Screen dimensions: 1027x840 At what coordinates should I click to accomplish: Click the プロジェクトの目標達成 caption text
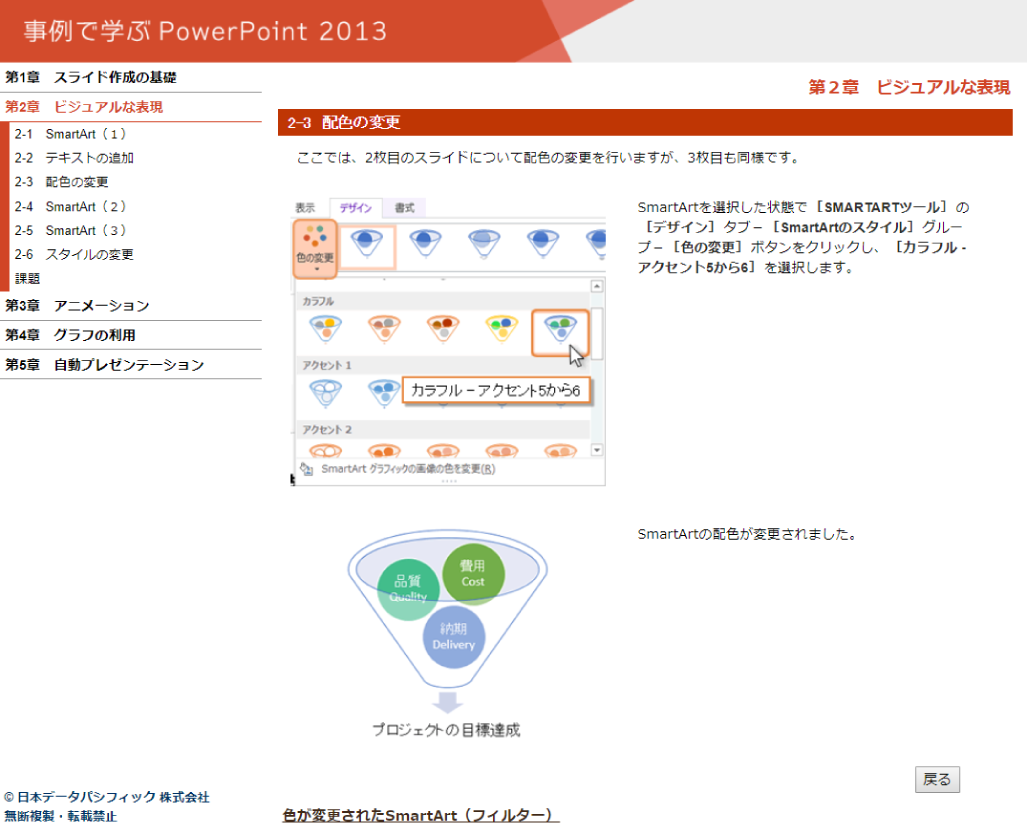click(446, 730)
